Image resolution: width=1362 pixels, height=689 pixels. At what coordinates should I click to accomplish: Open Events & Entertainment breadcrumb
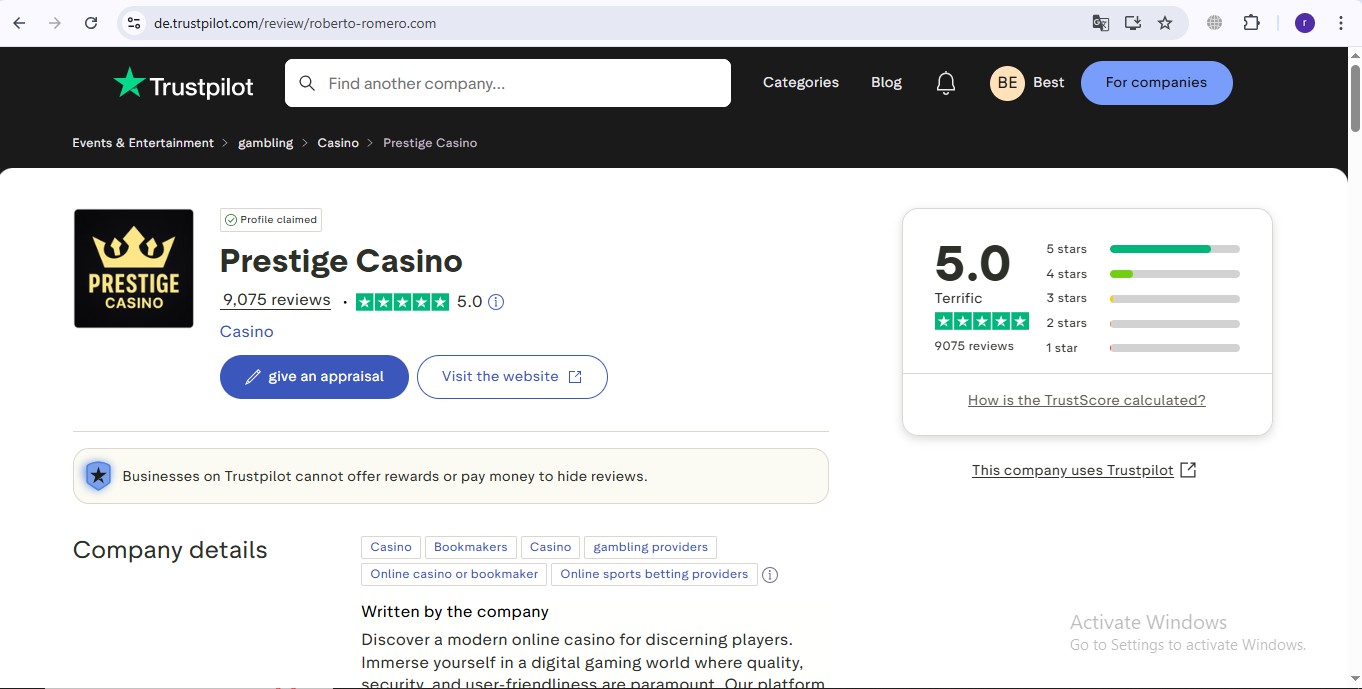point(143,143)
